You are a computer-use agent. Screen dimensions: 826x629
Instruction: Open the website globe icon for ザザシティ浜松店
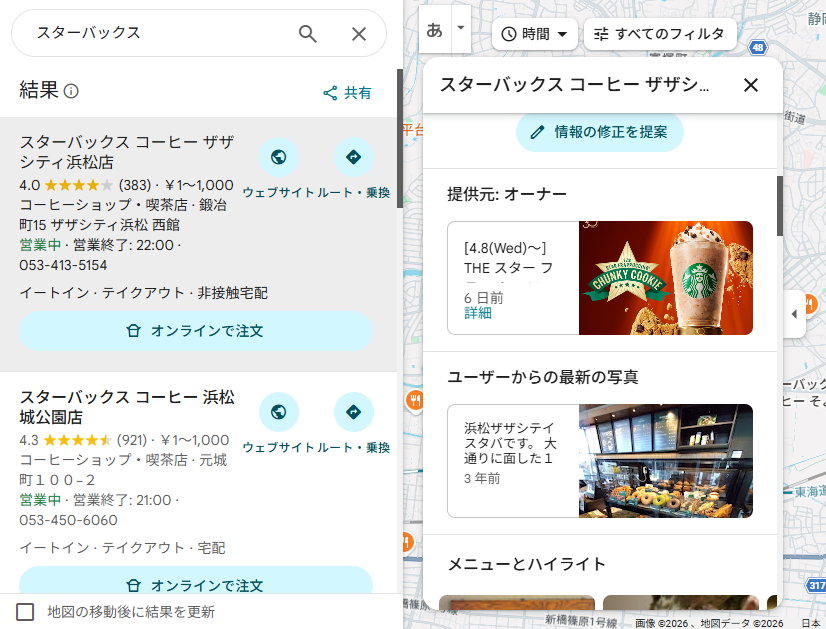(x=278, y=157)
